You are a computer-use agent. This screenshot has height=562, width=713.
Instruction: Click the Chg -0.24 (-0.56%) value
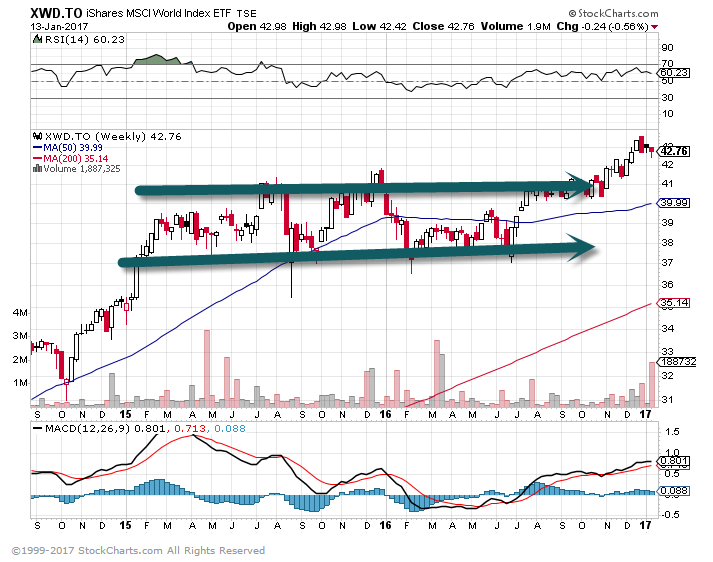pos(603,26)
